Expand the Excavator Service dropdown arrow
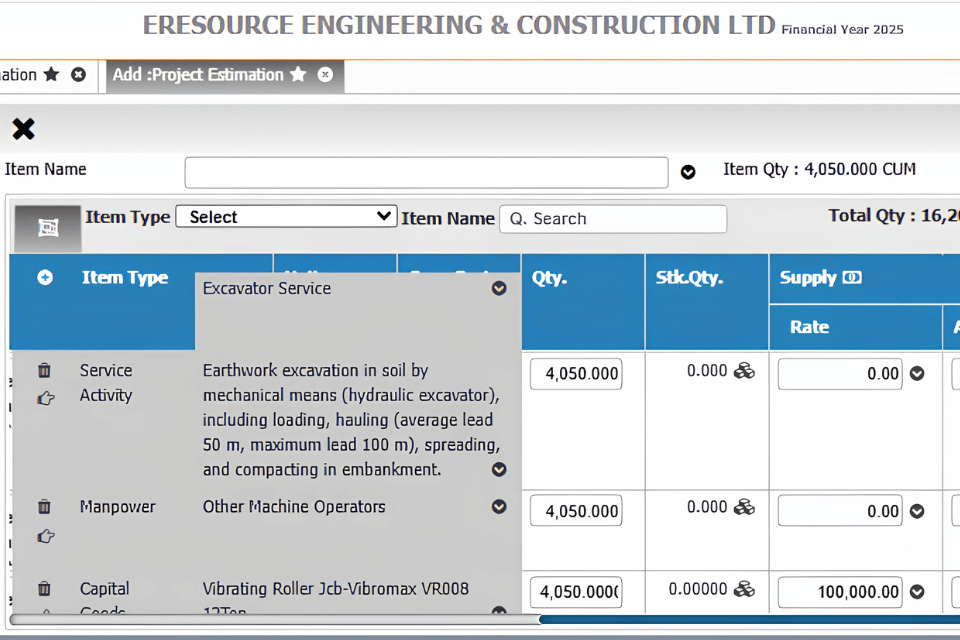 click(499, 288)
